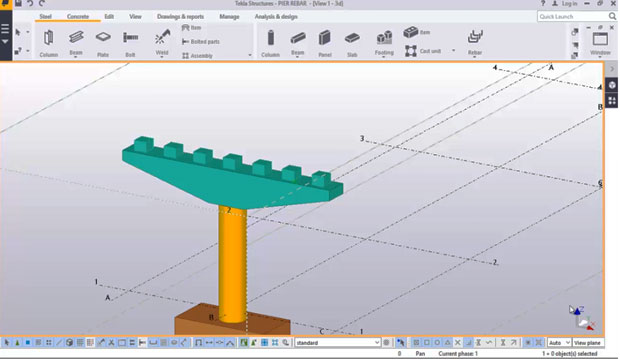Expand the steel Beam dropdown arrow
620x360 pixels.
click(76, 57)
